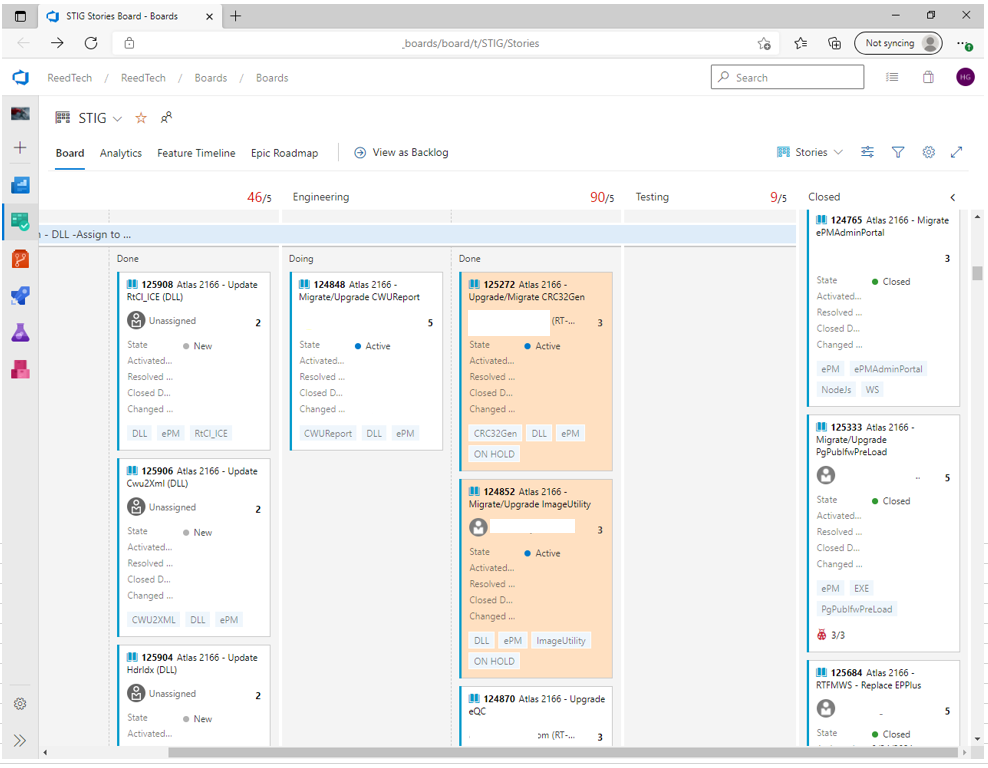Open the browser Collections icon
This screenshot has width=988, height=768.
coord(834,43)
